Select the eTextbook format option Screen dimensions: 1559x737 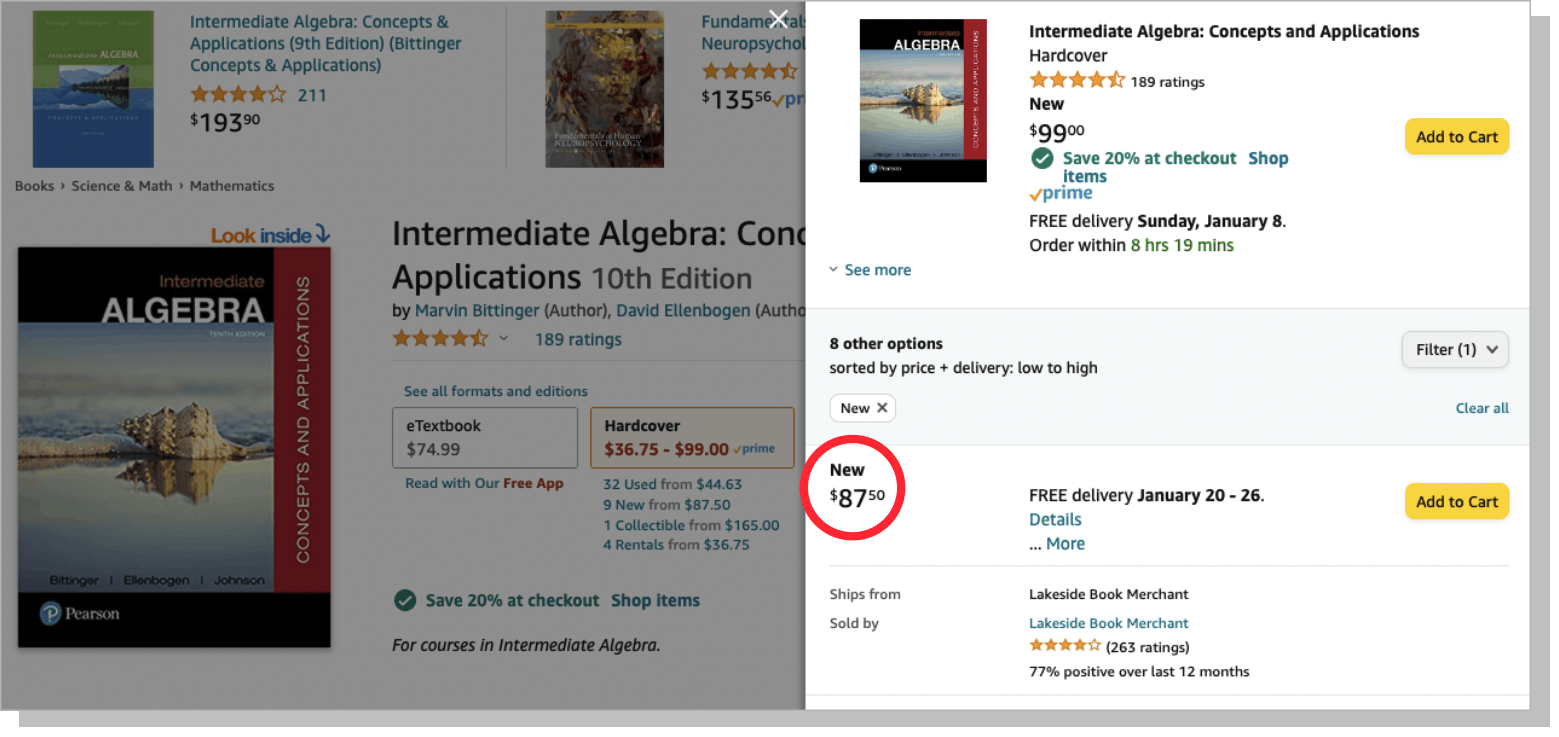click(x=485, y=437)
